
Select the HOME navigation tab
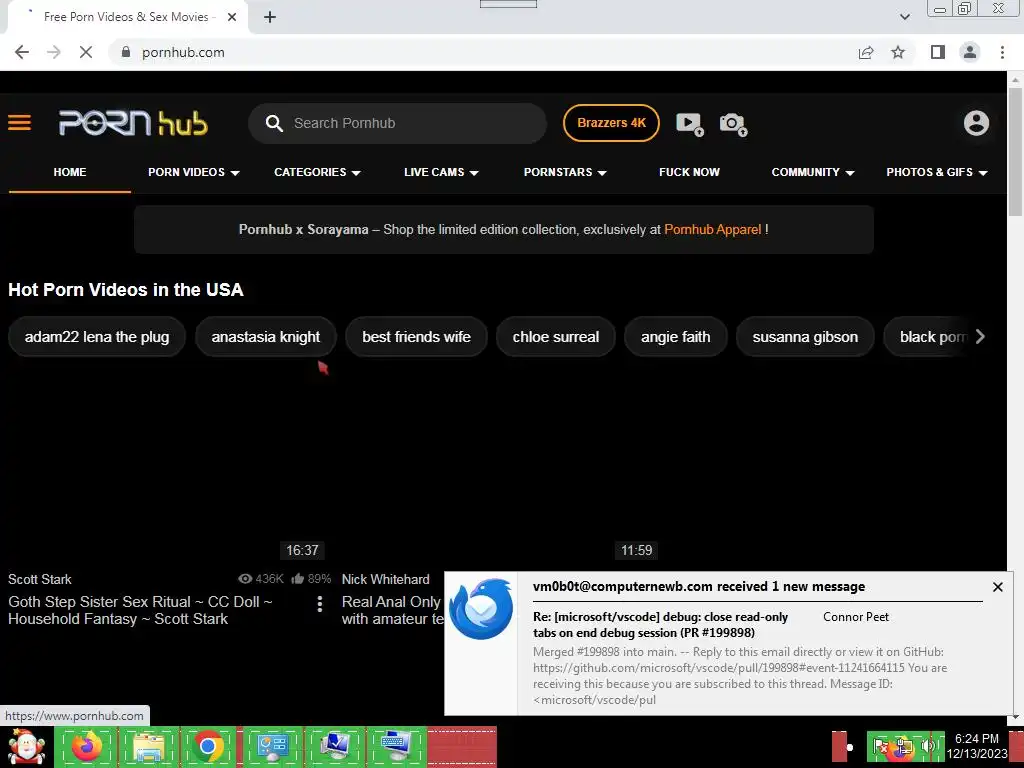(x=70, y=172)
